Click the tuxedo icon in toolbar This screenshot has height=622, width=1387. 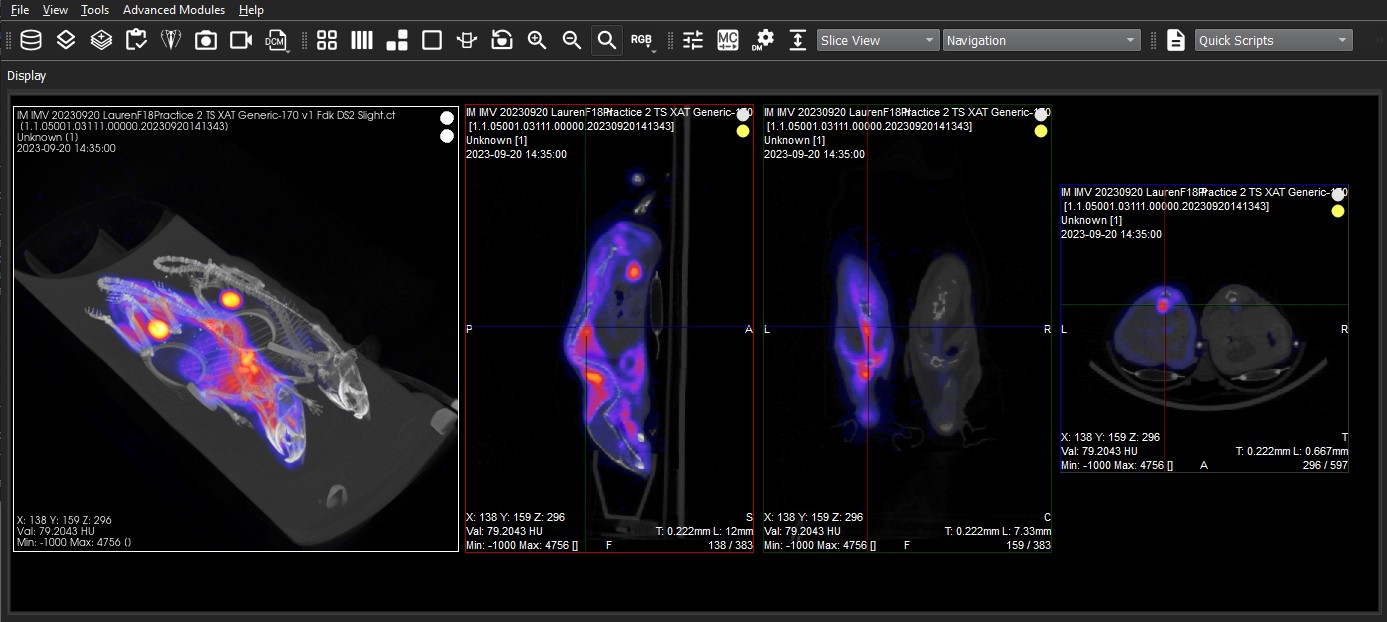coord(170,40)
